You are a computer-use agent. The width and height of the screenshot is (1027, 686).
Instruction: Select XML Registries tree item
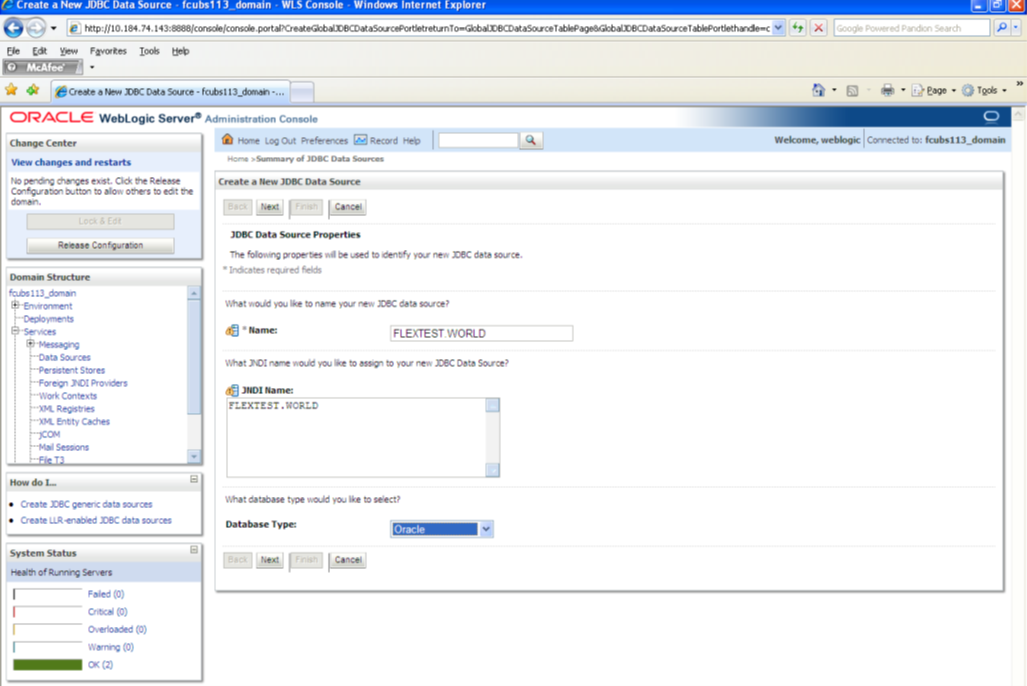pyautogui.click(x=66, y=408)
